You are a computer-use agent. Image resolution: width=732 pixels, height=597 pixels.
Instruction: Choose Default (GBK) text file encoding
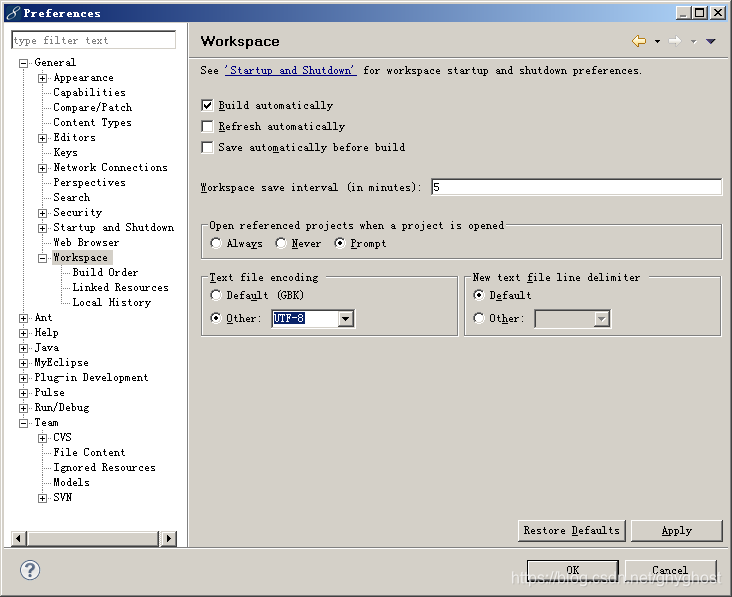[x=216, y=295]
